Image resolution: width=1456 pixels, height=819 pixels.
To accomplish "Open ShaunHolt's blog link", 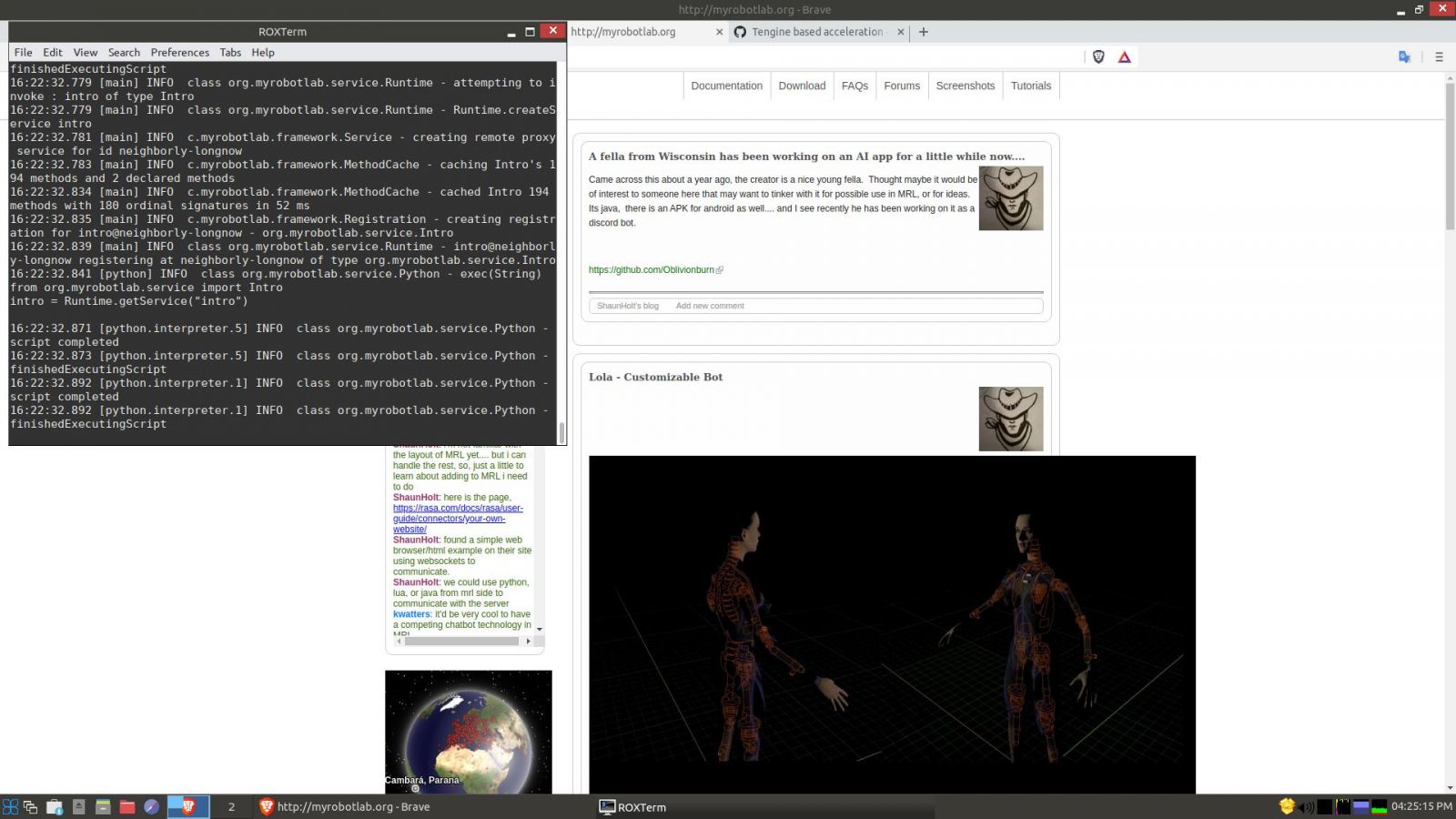I will coord(628,306).
